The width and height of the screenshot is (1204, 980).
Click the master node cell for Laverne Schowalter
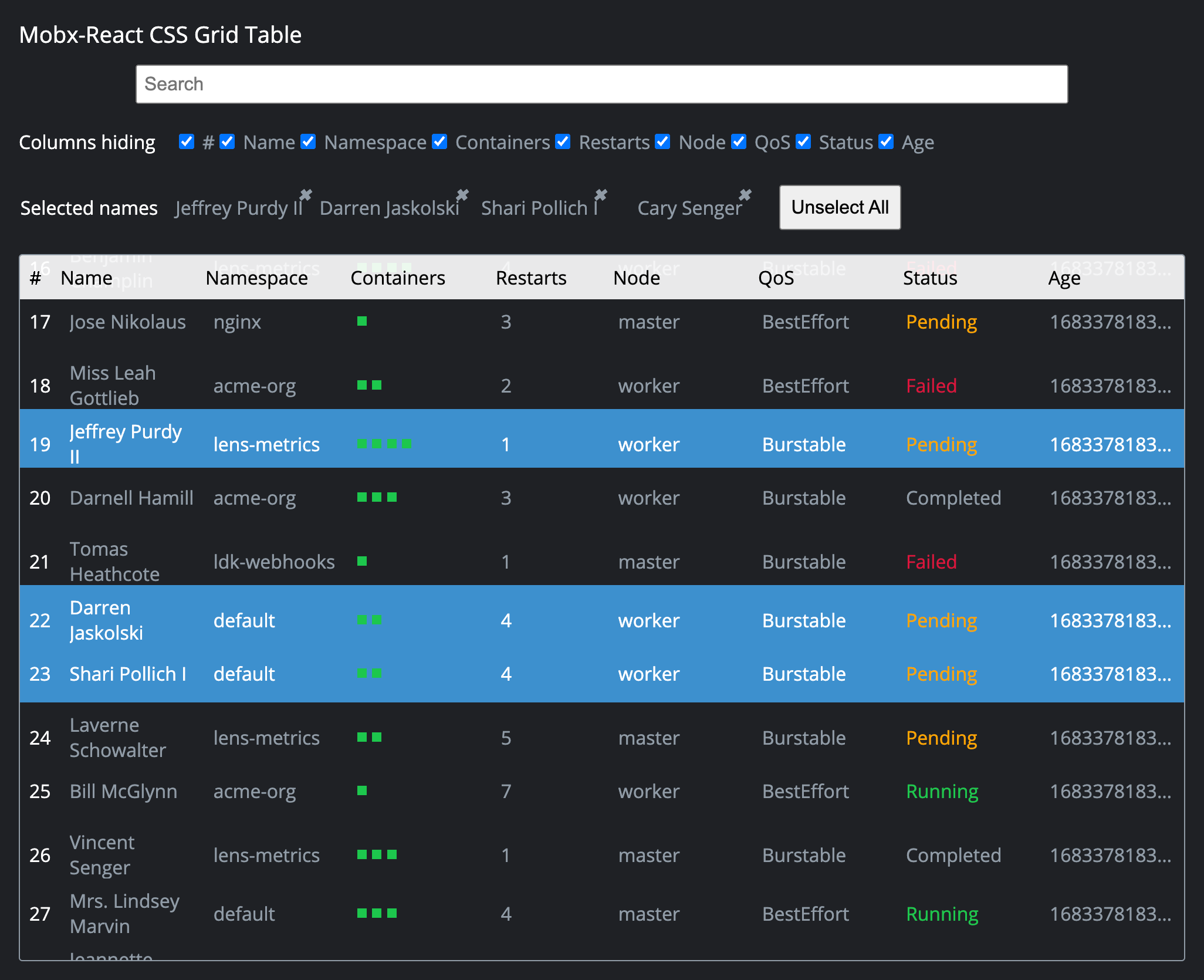[x=648, y=738]
